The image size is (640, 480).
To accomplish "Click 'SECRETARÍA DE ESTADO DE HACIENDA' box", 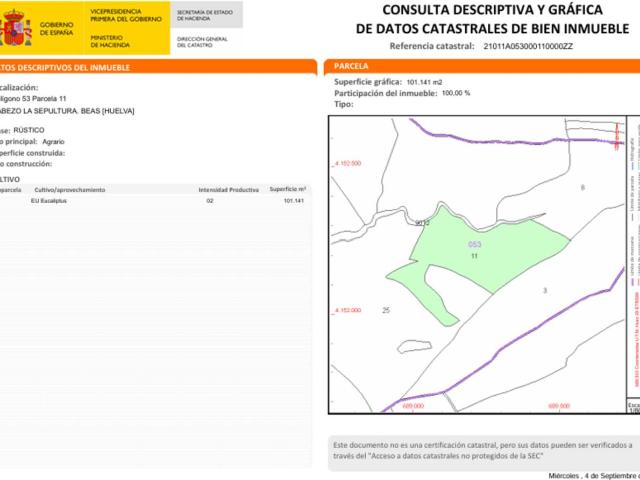I will (x=207, y=15).
